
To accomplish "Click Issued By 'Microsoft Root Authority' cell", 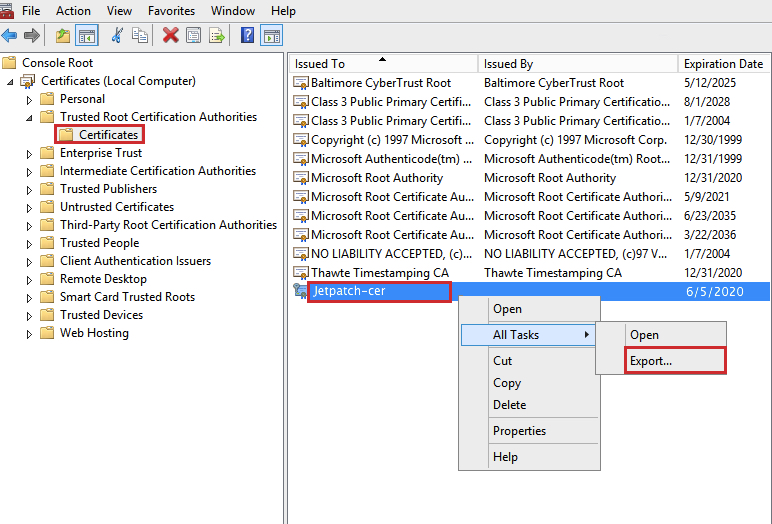I will (549, 177).
